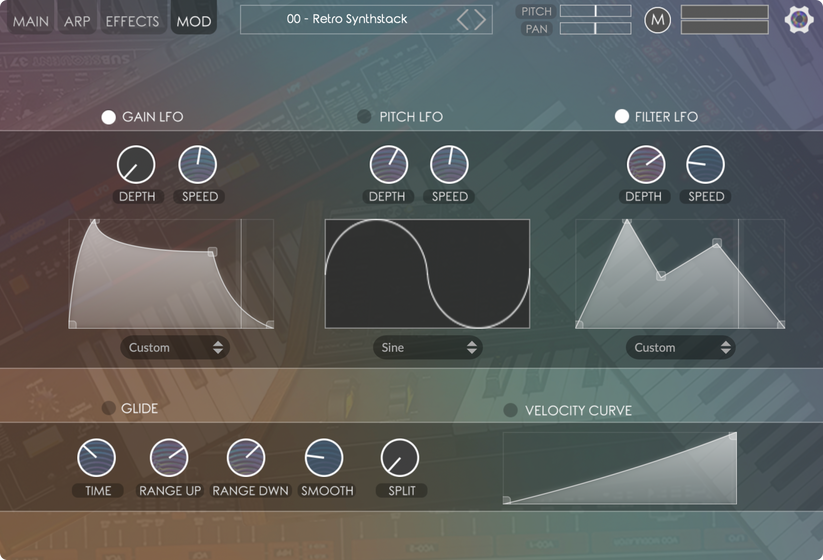Open the EFFECTS tab
823x560 pixels.
click(132, 21)
